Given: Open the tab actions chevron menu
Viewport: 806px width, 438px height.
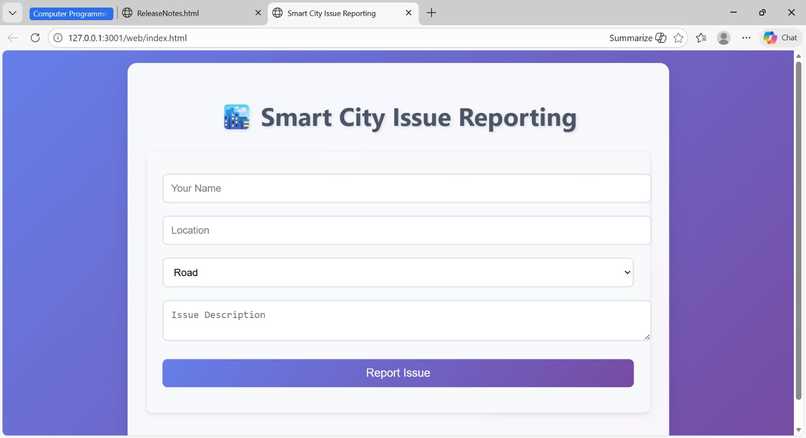Looking at the screenshot, I should click(12, 13).
